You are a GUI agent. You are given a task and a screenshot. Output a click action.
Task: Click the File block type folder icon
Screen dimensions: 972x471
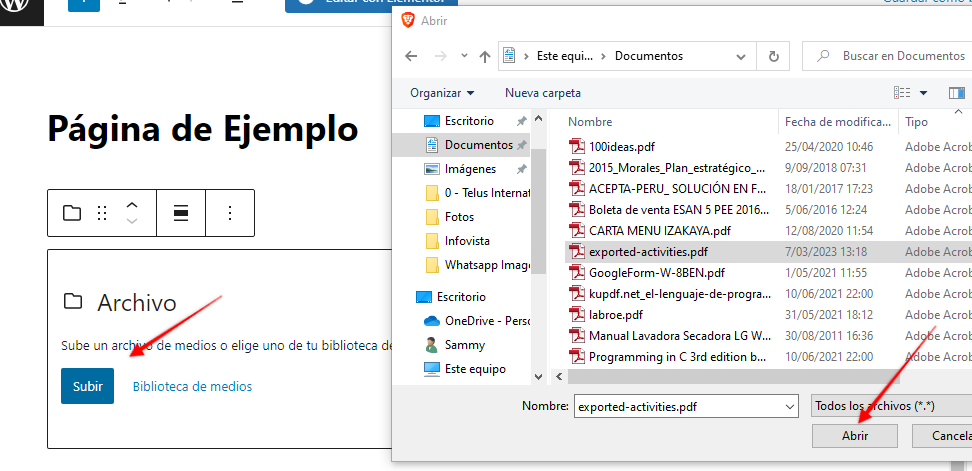point(72,213)
